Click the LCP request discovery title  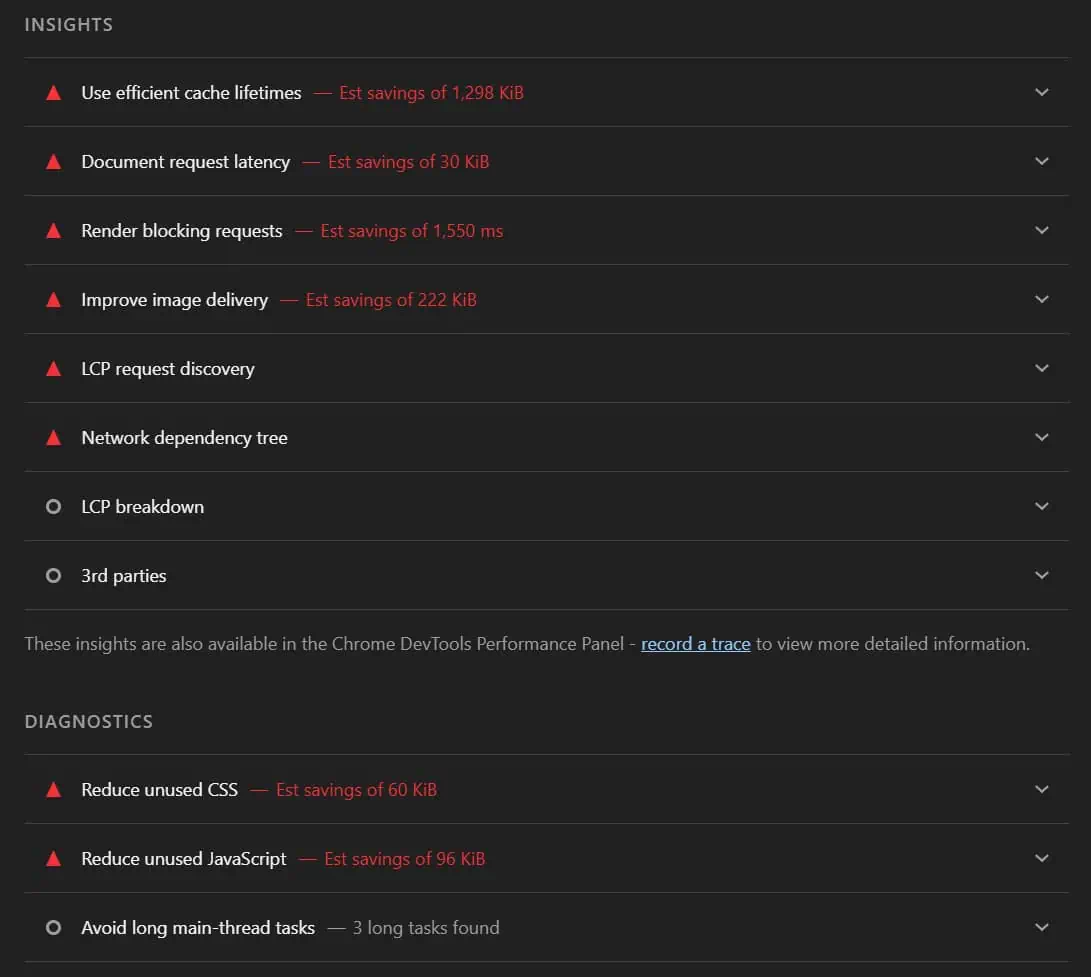(x=168, y=369)
